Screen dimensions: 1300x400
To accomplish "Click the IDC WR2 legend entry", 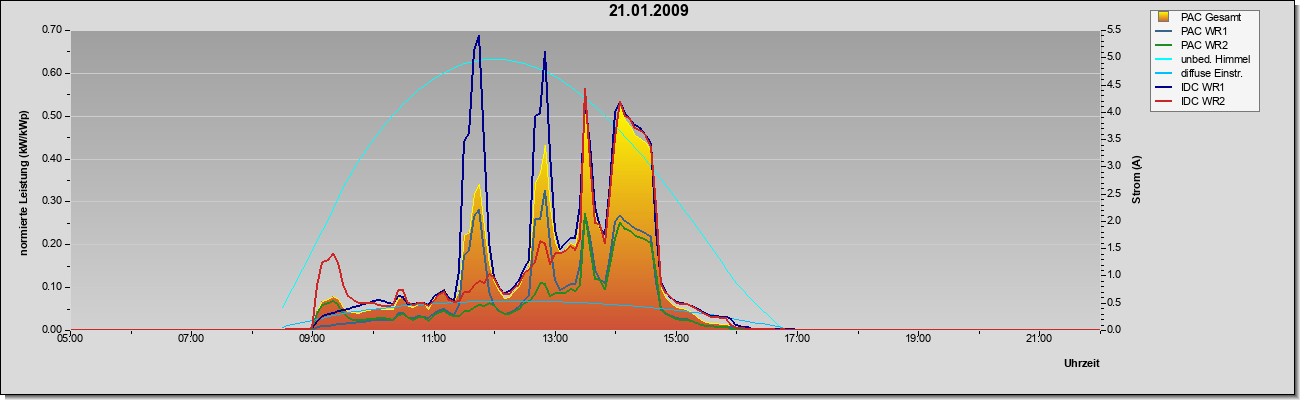I will [x=1192, y=102].
